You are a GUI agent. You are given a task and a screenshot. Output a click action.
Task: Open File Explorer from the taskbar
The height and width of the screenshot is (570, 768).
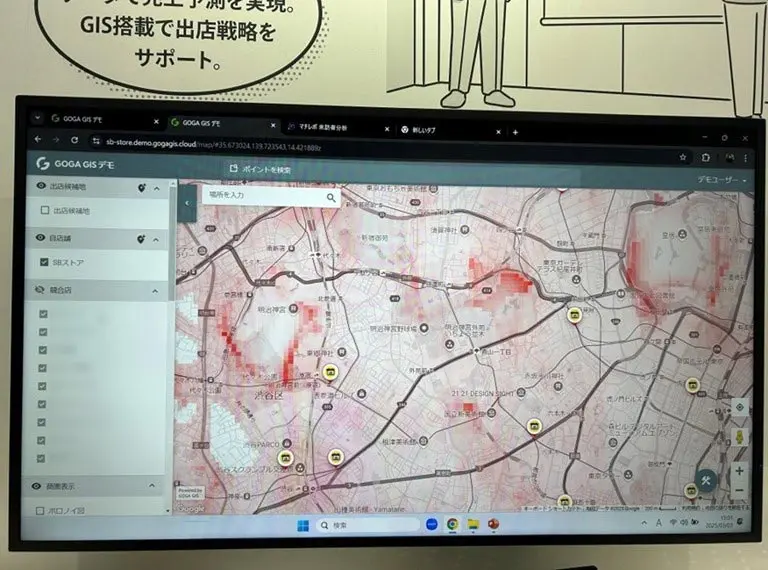pos(473,524)
